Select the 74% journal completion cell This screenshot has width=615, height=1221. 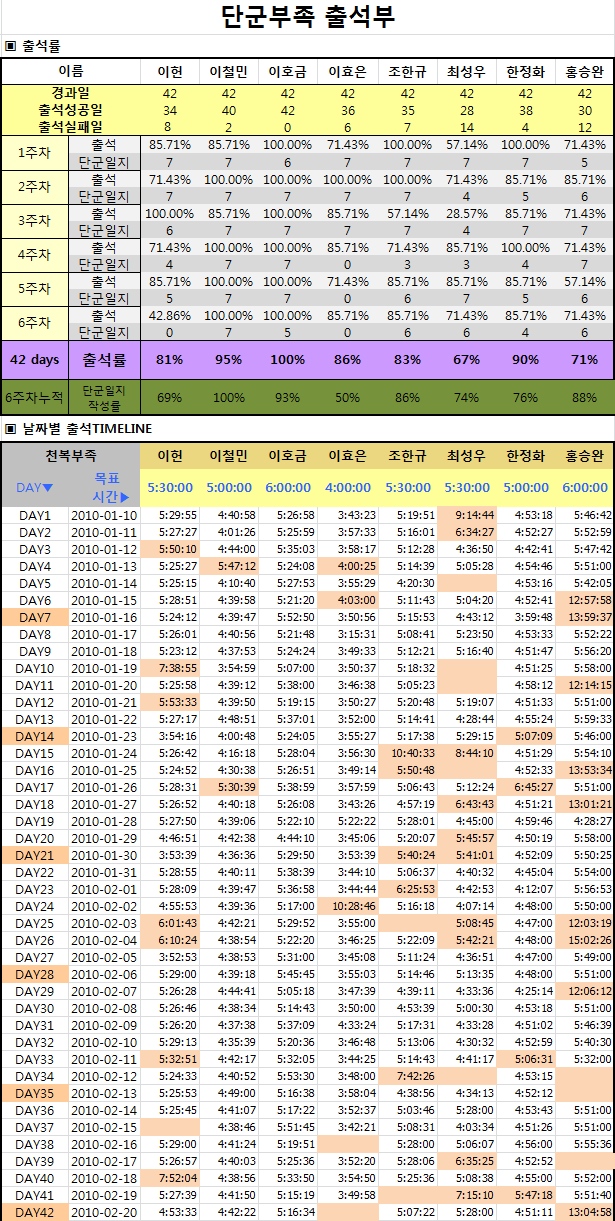[x=466, y=397]
